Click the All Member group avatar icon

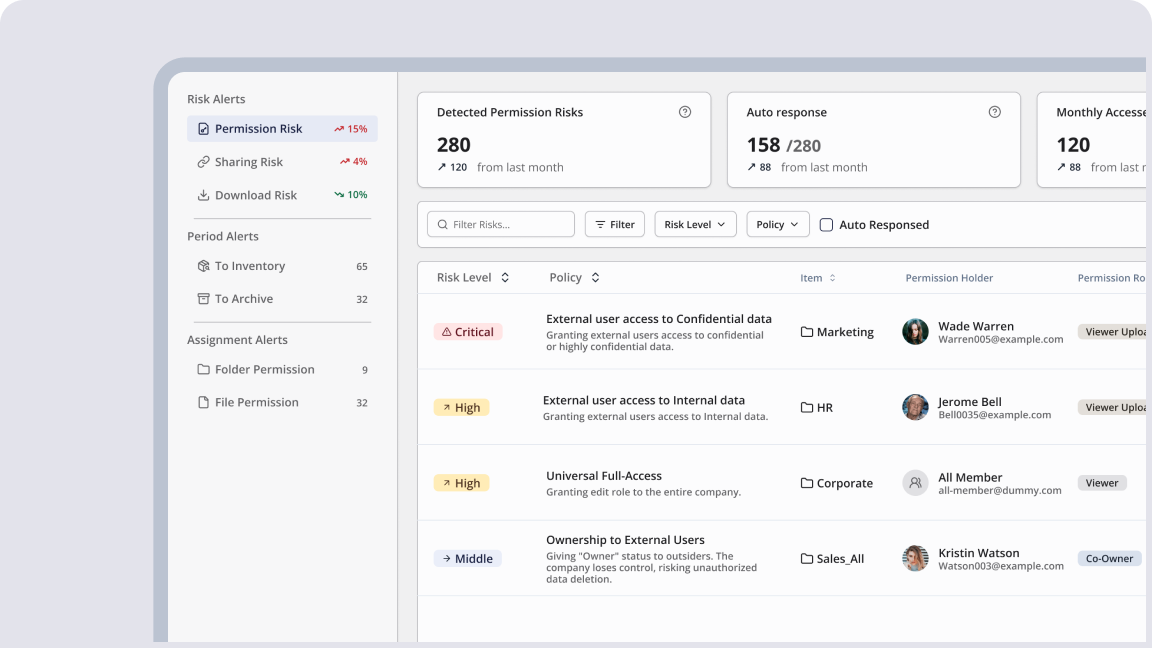coord(915,483)
